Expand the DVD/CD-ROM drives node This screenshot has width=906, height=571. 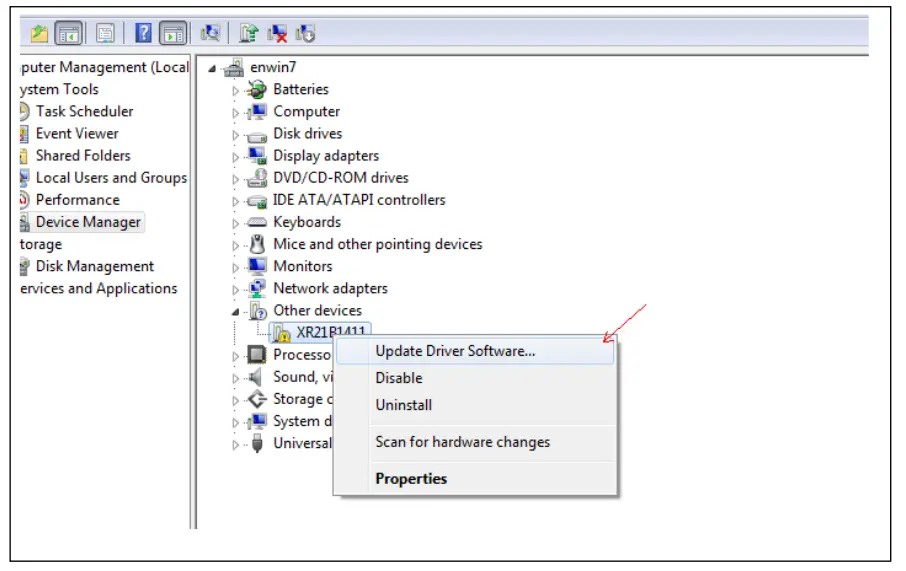235,179
